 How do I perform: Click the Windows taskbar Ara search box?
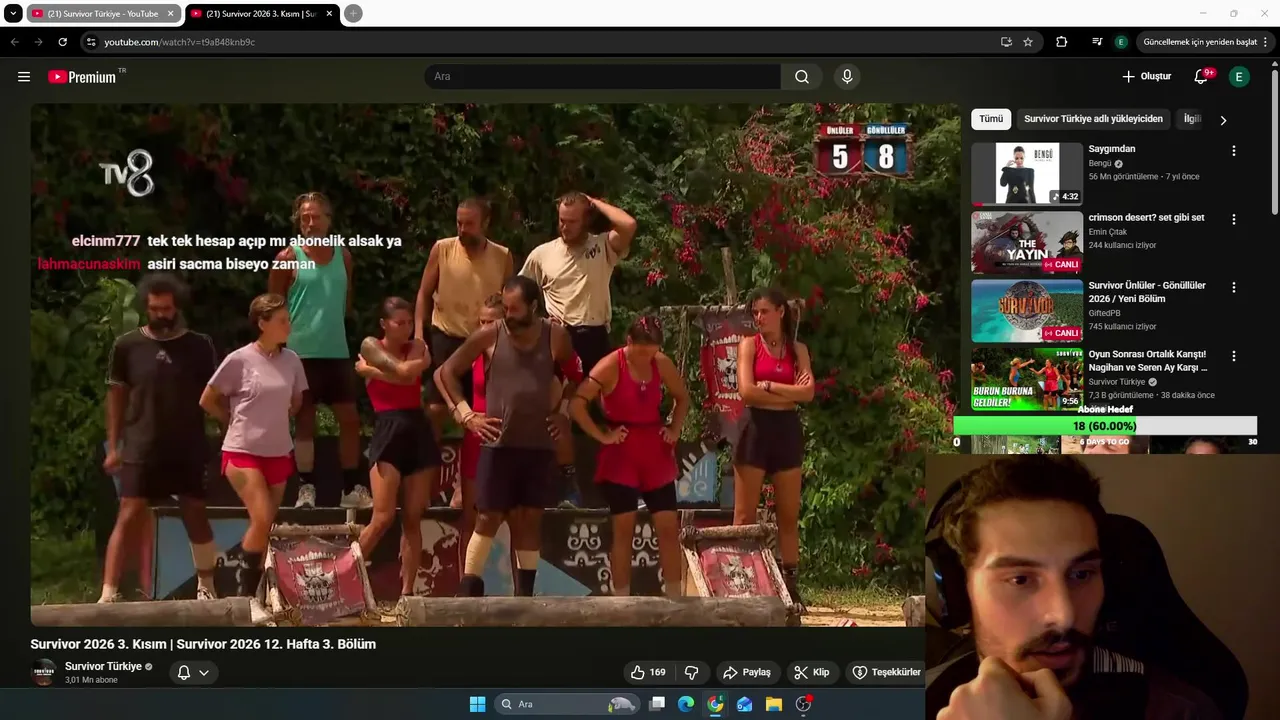coord(568,704)
